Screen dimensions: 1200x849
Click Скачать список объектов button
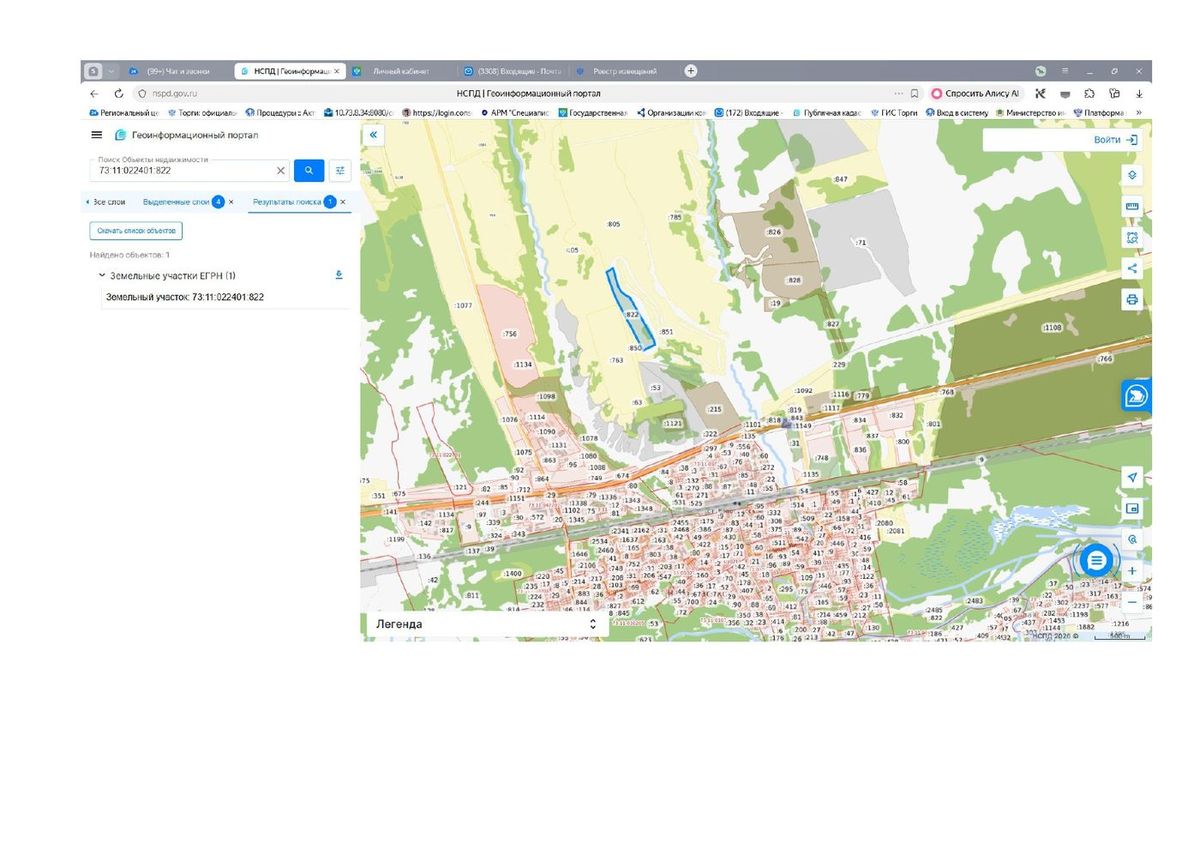point(136,231)
